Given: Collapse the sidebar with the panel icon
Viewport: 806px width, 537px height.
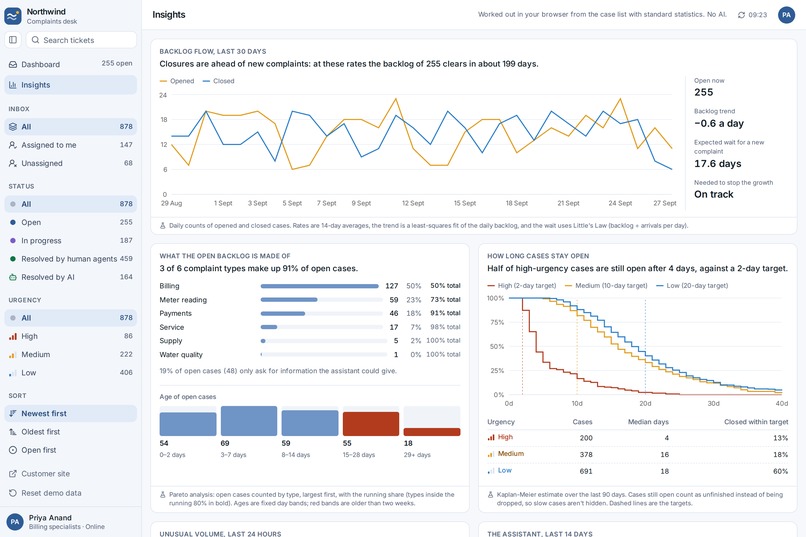Looking at the screenshot, I should click(x=13, y=40).
